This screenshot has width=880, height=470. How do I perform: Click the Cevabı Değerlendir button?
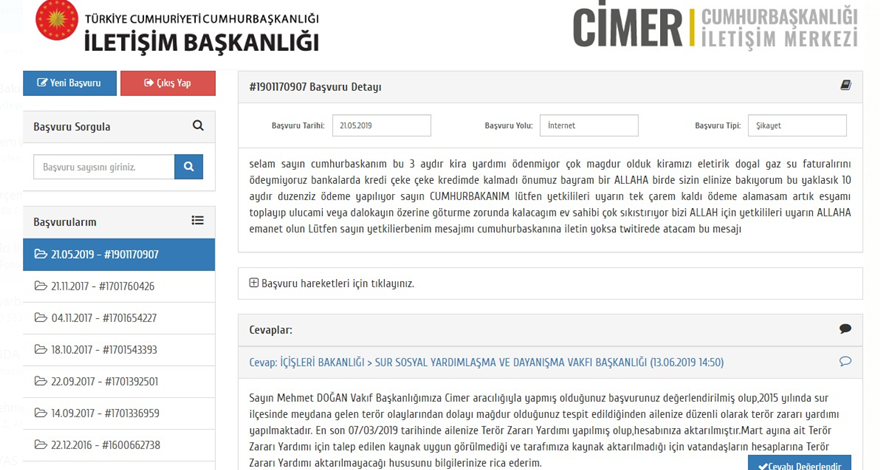click(x=799, y=464)
